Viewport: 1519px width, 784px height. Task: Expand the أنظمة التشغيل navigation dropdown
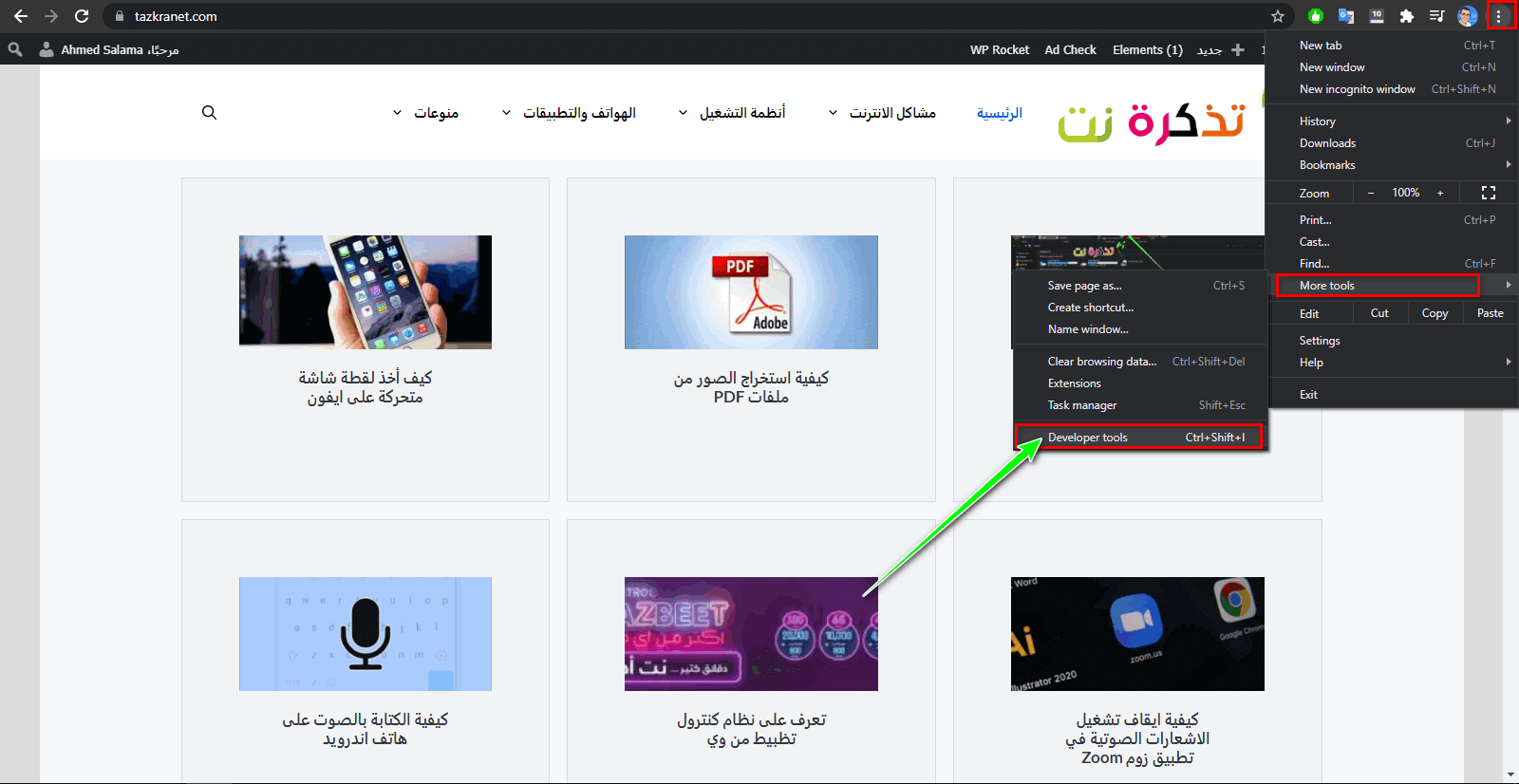[732, 113]
